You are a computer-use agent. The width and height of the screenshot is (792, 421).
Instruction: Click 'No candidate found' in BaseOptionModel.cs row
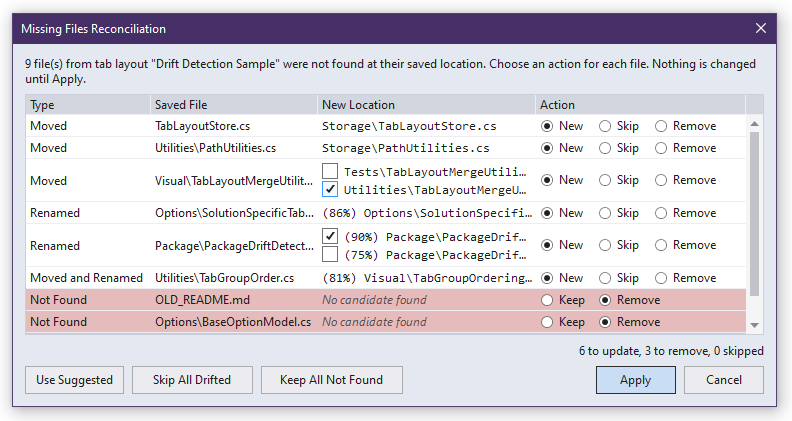[374, 322]
